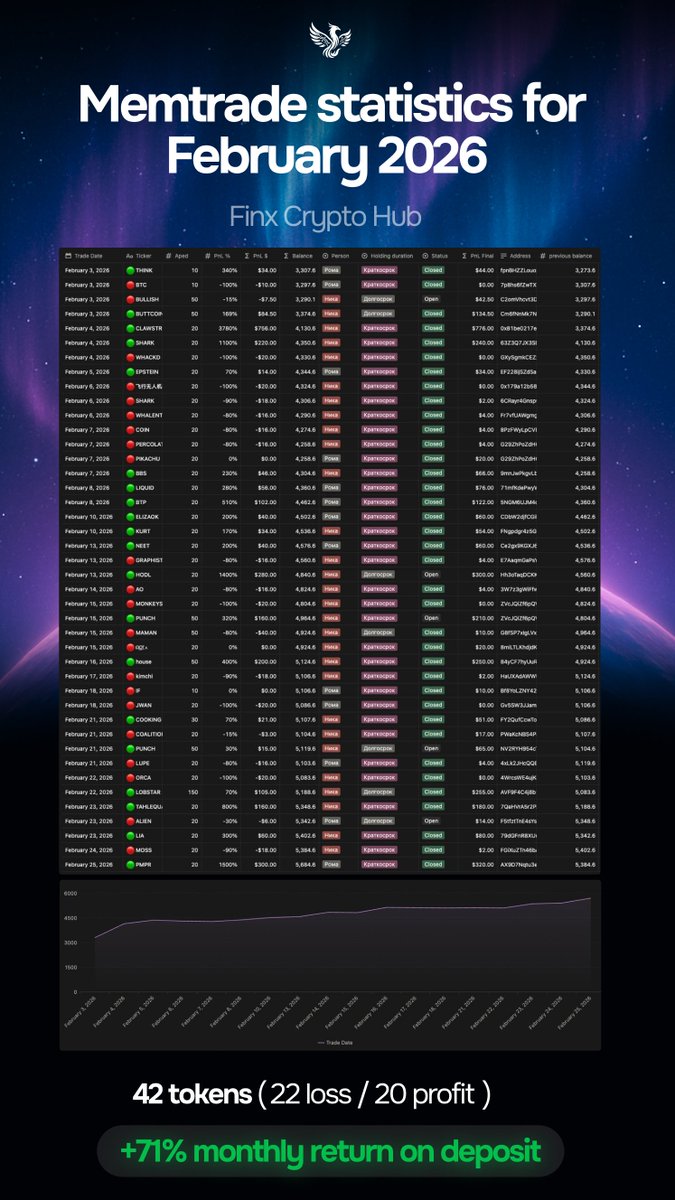Click the Status column header icon
Screen dimensions: 675x1200
pyautogui.click(x=424, y=256)
